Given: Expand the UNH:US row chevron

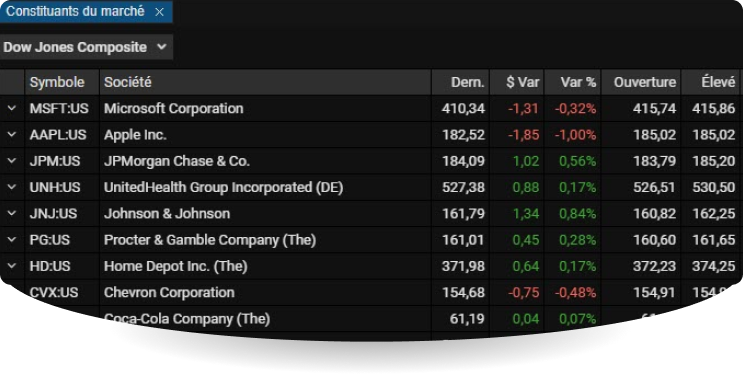Looking at the screenshot, I should pos(12,187).
